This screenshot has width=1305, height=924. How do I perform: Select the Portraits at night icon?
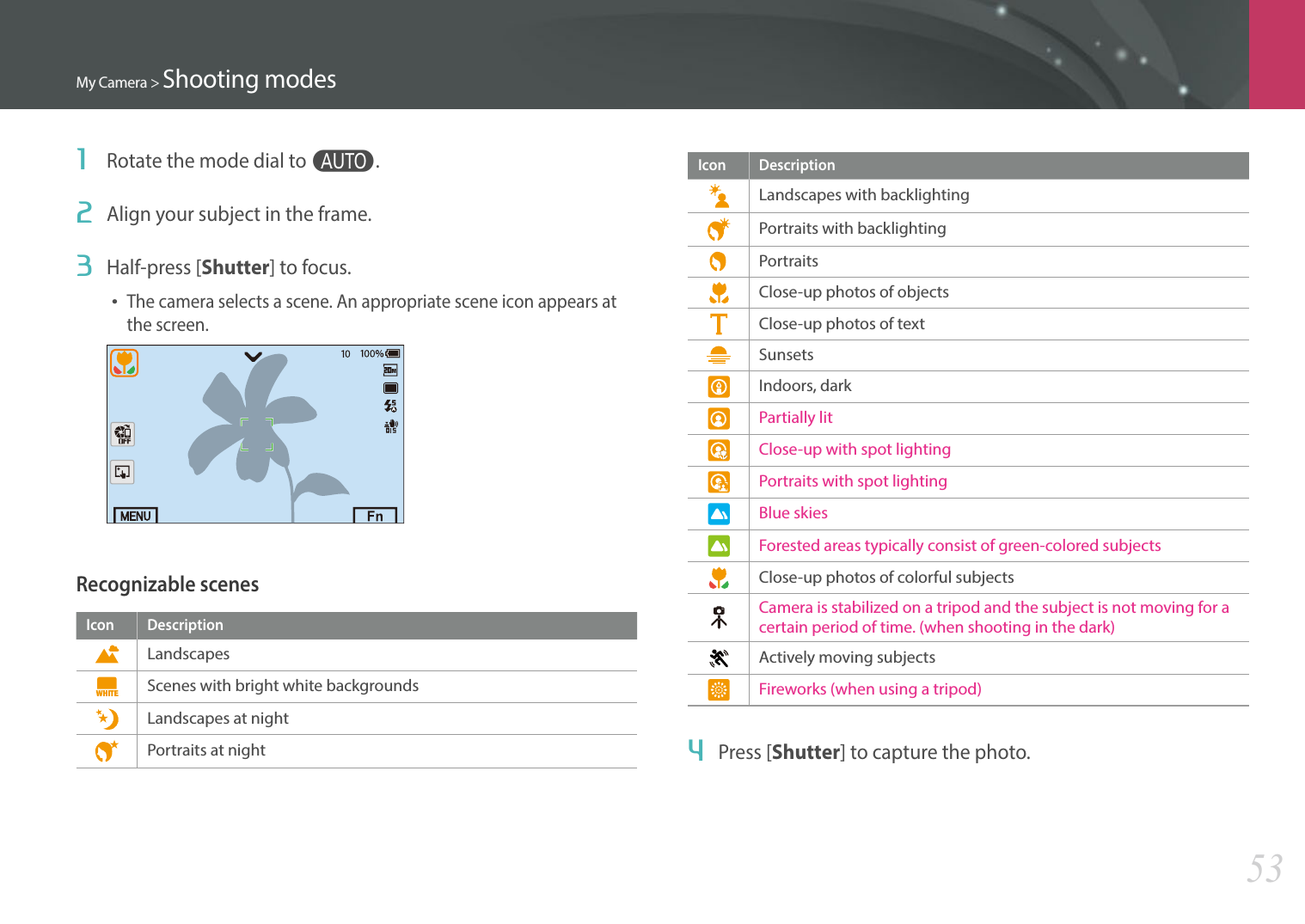[x=107, y=751]
